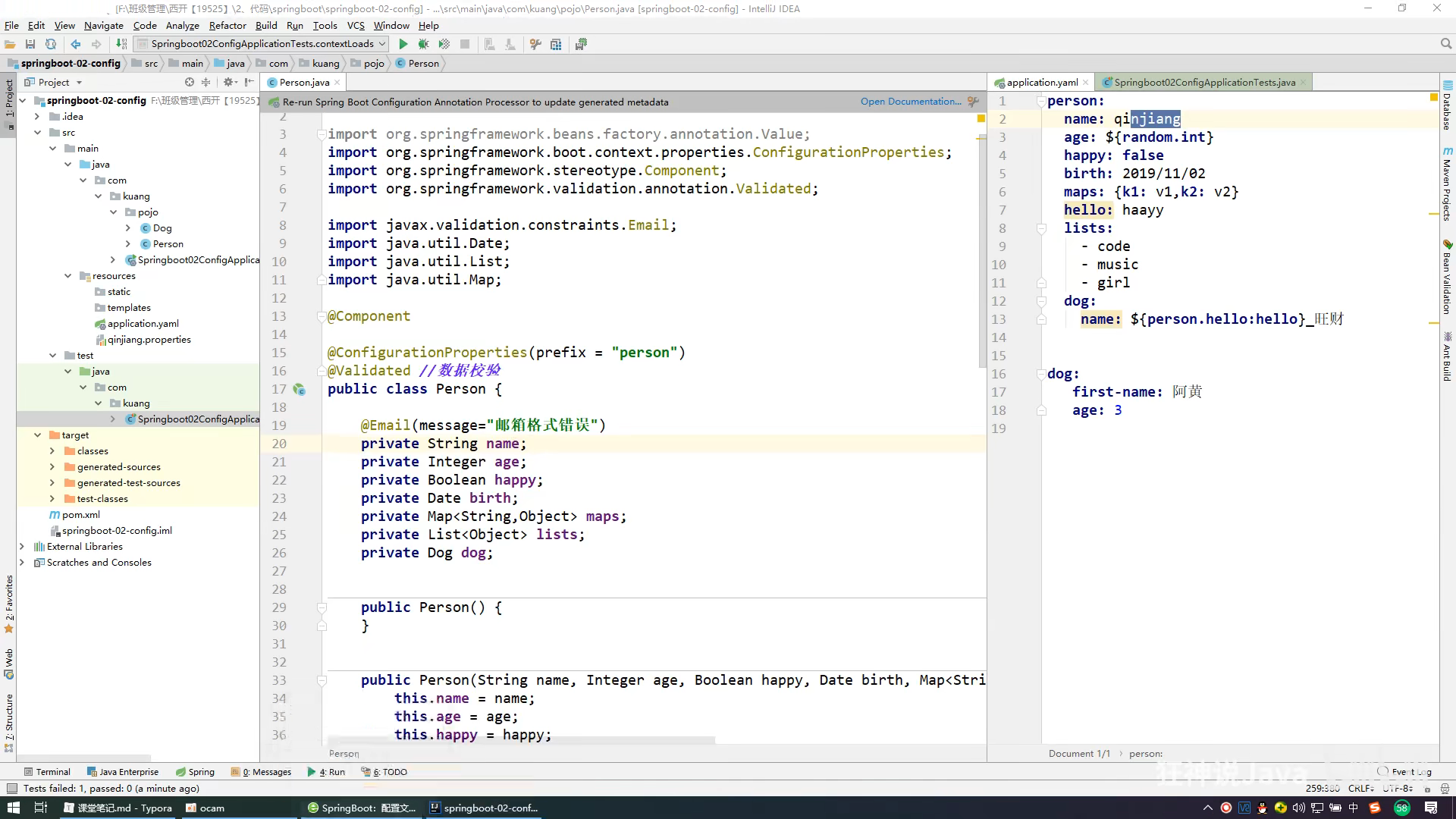Open settings wrench icon in notification bar
The height and width of the screenshot is (819, 1456).
[973, 102]
